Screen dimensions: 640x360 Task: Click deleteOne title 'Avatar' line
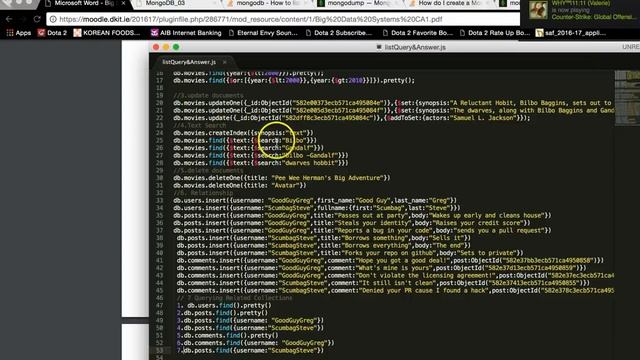[x=240, y=185]
